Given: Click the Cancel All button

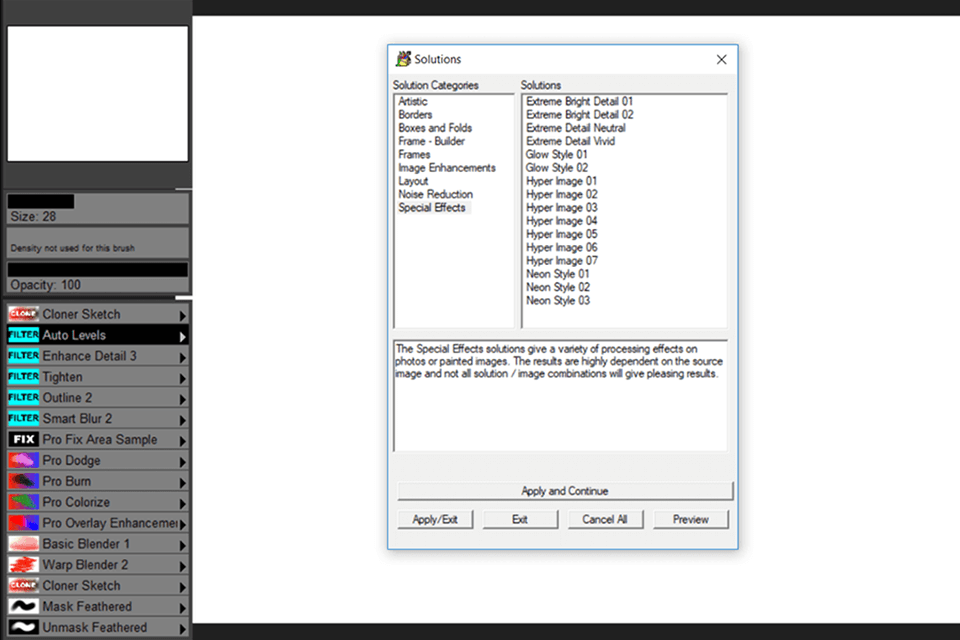Looking at the screenshot, I should (x=605, y=519).
